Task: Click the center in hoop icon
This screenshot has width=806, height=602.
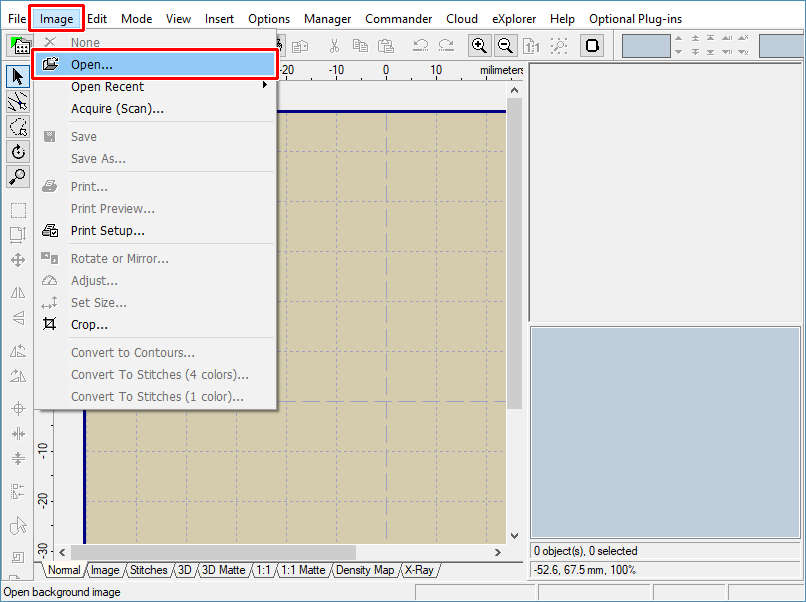Action: (x=18, y=409)
